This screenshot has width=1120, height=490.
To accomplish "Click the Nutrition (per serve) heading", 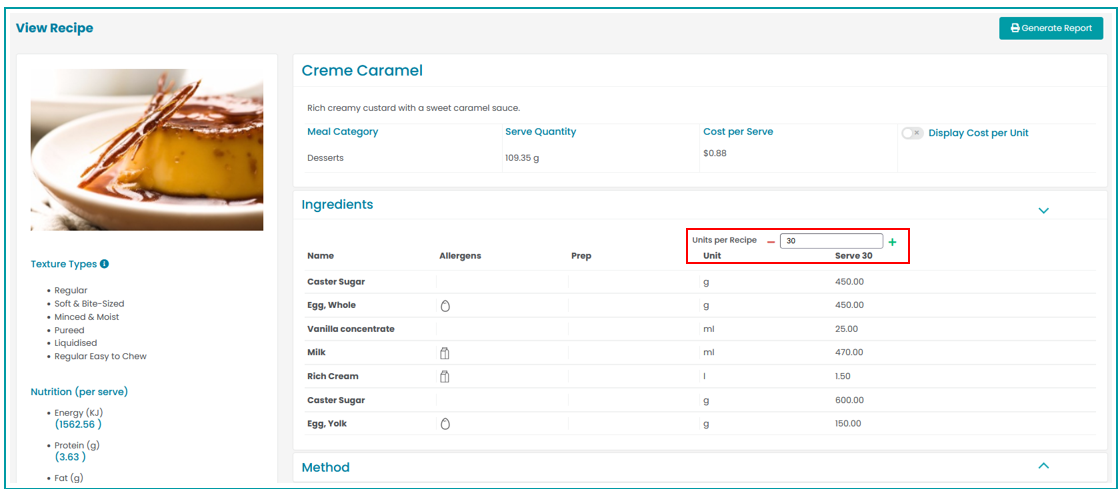I will click(79, 392).
